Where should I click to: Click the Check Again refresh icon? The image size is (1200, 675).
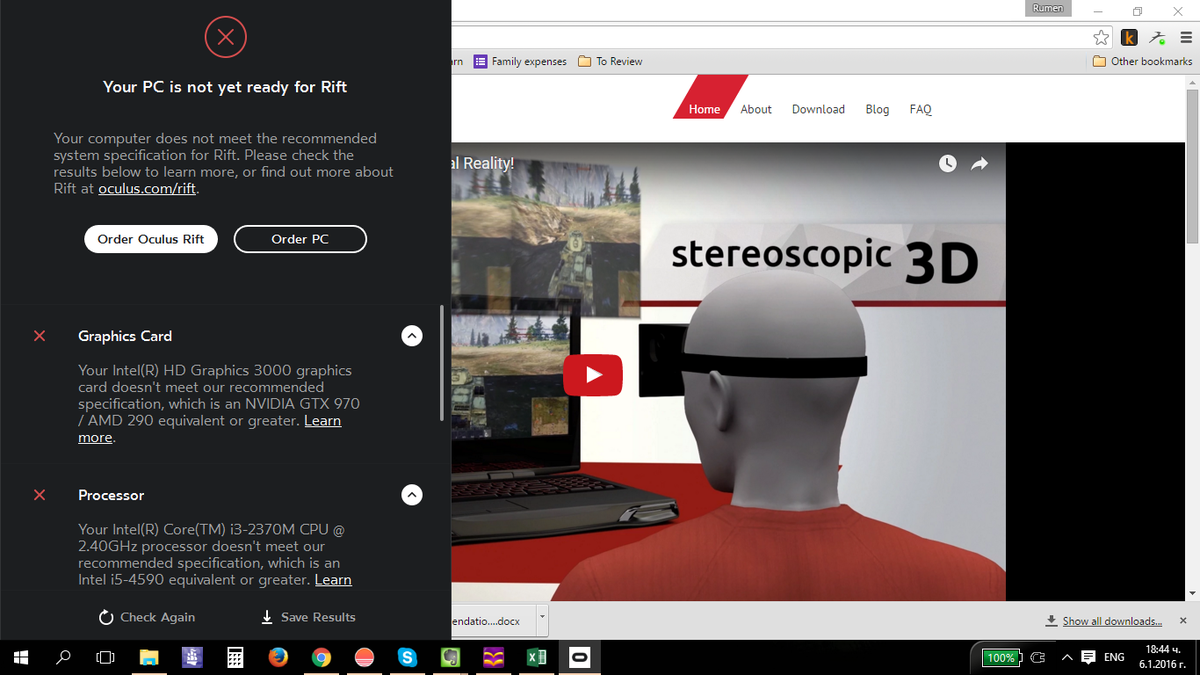pyautogui.click(x=106, y=617)
